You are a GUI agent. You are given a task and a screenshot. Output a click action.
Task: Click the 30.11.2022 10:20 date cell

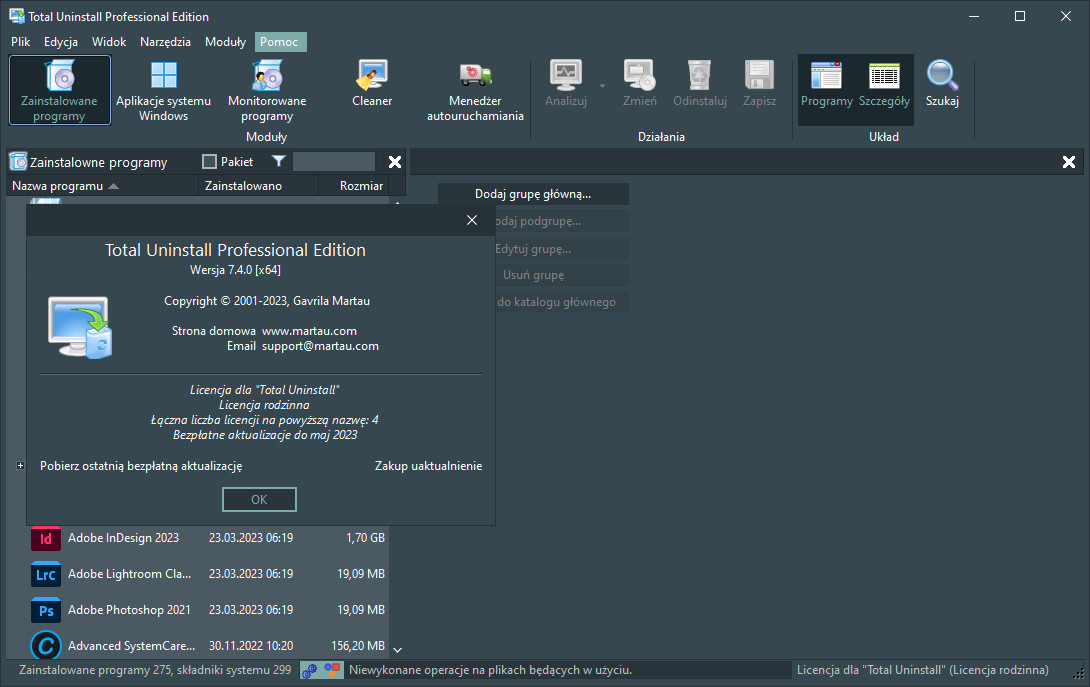pyautogui.click(x=251, y=646)
